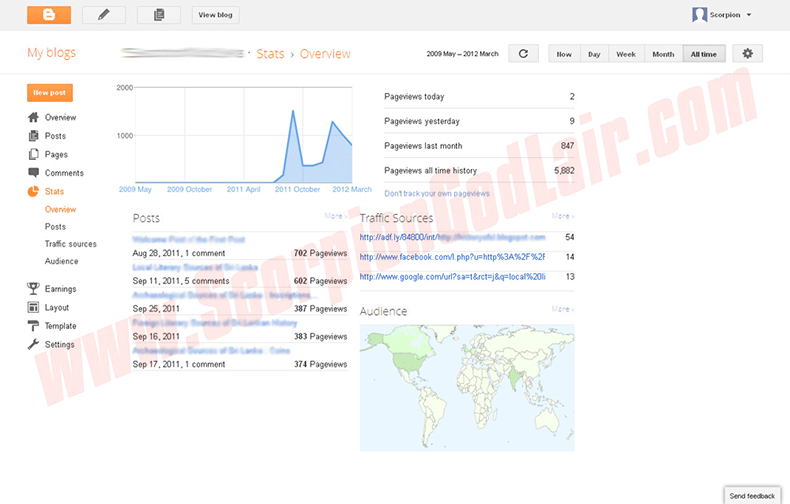This screenshot has width=790, height=504.
Task: Click the pencil new-post icon button
Action: pos(104,15)
